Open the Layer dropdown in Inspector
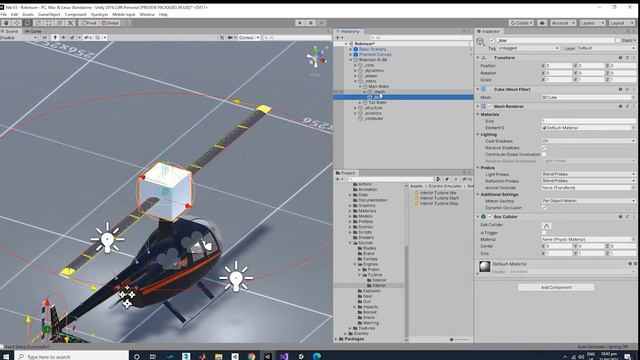Image resolution: width=640 pixels, height=360 pixels. 606,48
